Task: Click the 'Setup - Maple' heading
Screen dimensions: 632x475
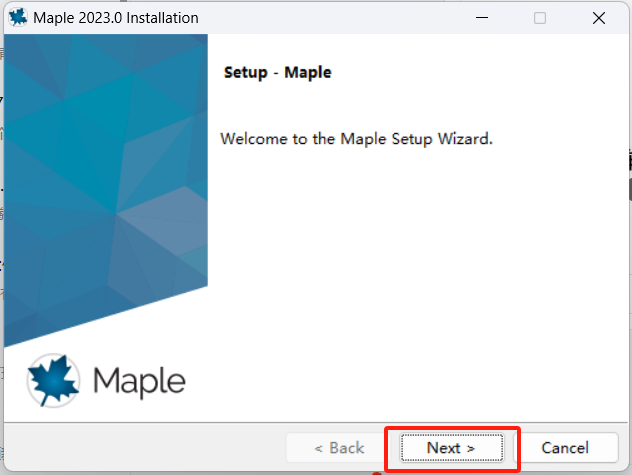Action: (x=277, y=73)
